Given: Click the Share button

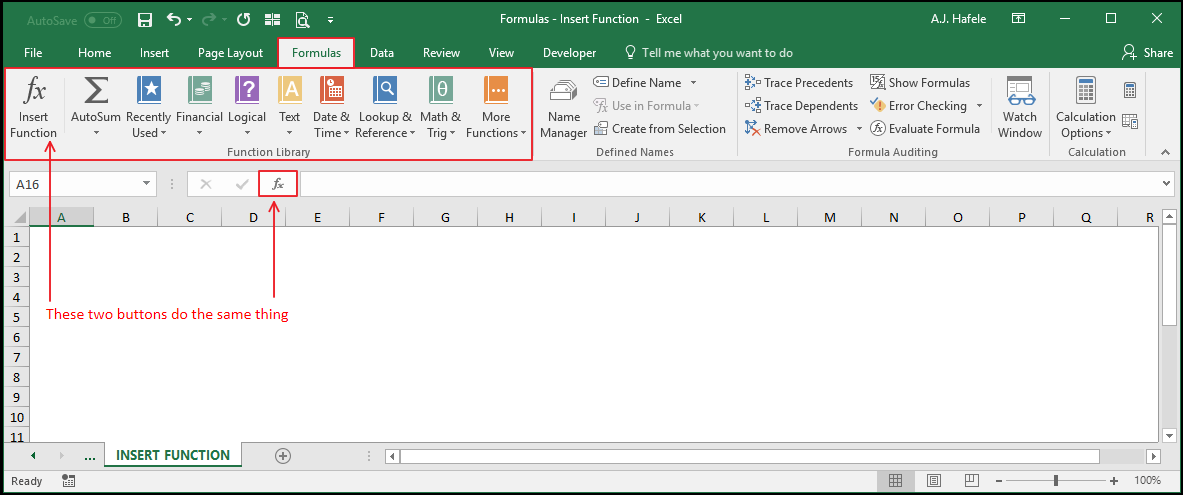Looking at the screenshot, I should click(x=1147, y=52).
